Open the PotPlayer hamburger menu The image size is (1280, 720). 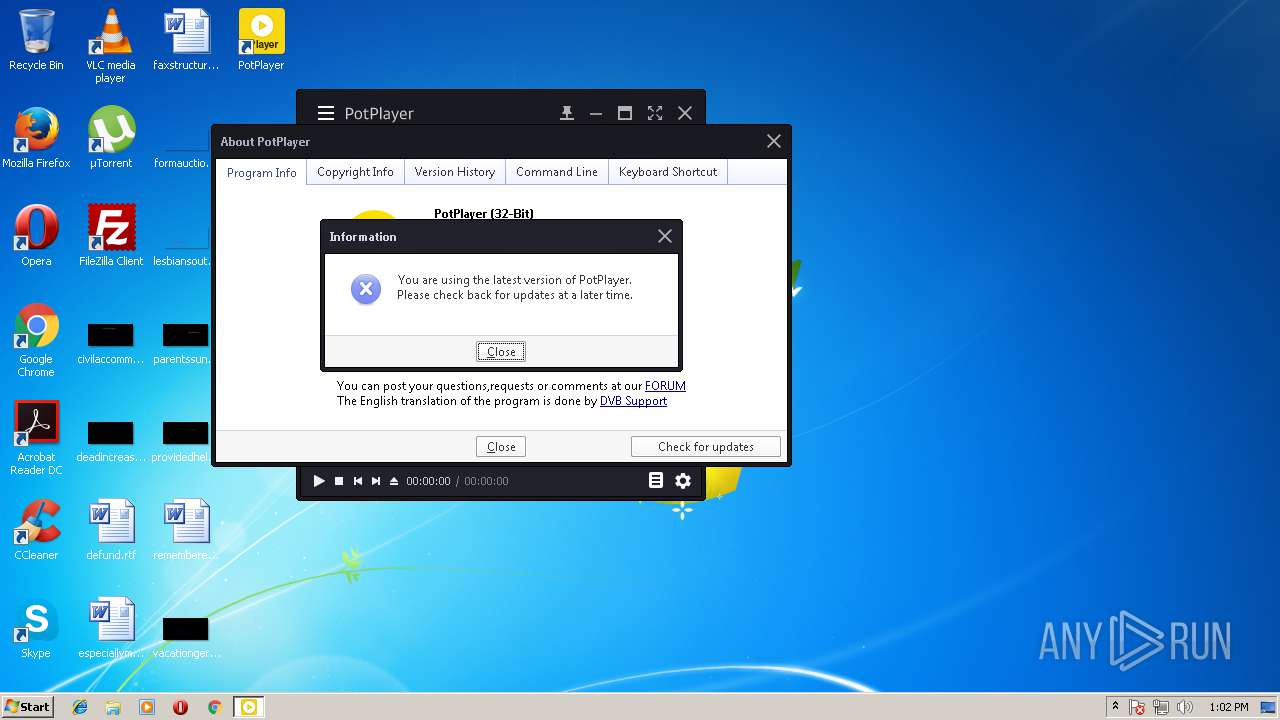pyautogui.click(x=326, y=113)
